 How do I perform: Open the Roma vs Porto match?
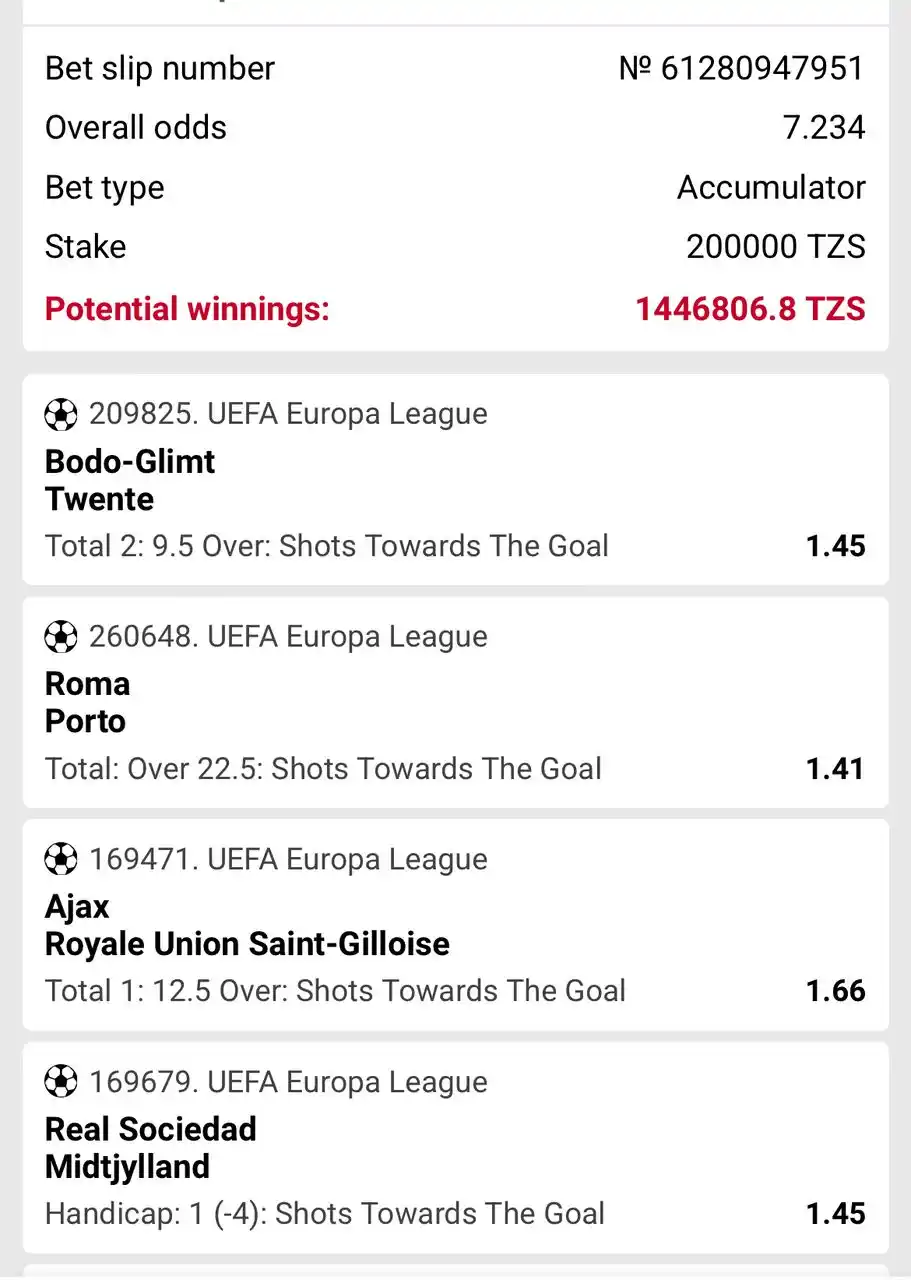click(455, 702)
